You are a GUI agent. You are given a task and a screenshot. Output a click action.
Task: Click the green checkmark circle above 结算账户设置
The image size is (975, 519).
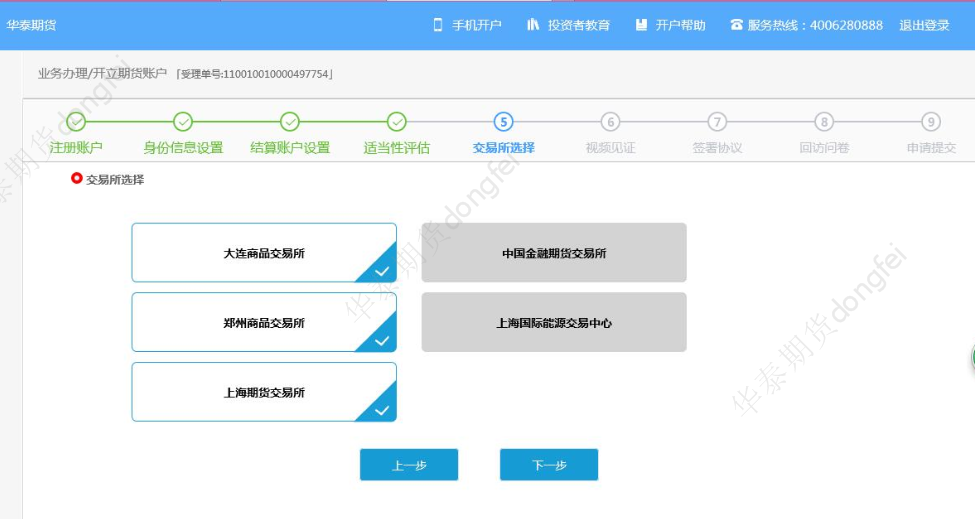pos(290,122)
